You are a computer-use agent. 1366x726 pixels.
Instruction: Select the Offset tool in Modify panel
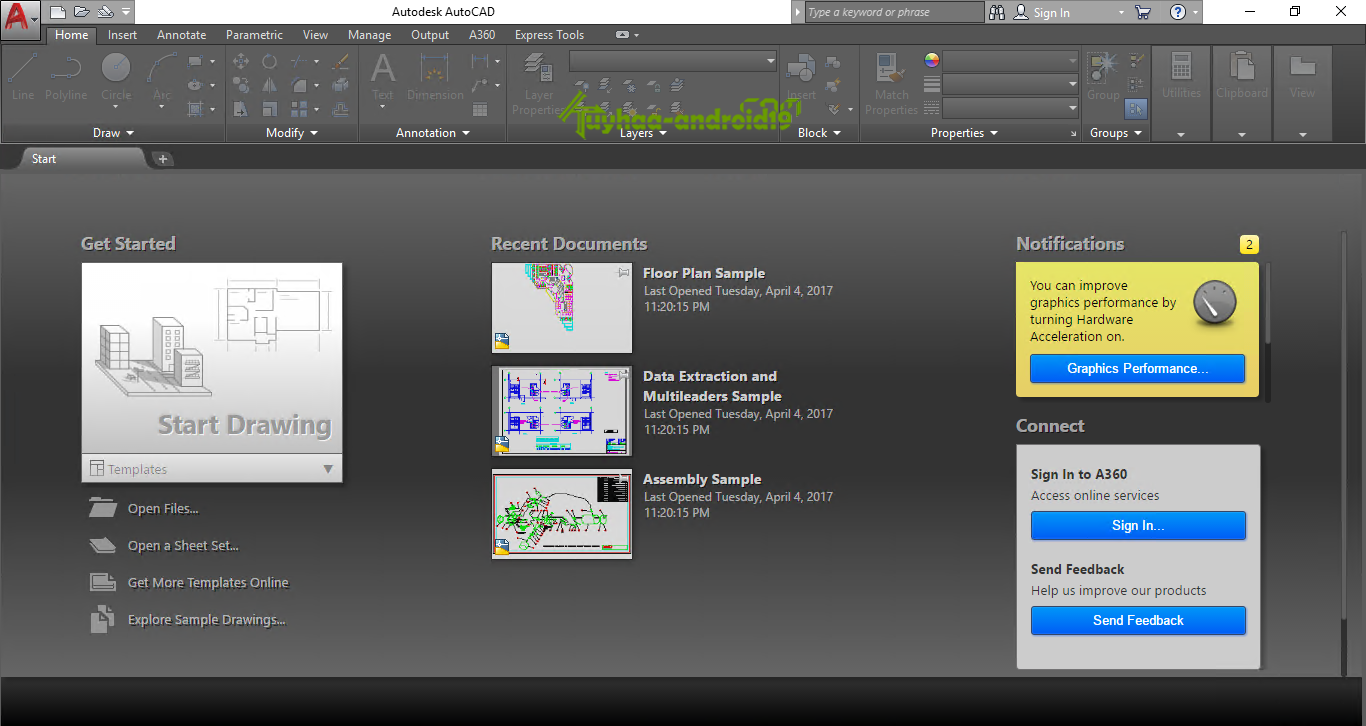[x=341, y=109]
